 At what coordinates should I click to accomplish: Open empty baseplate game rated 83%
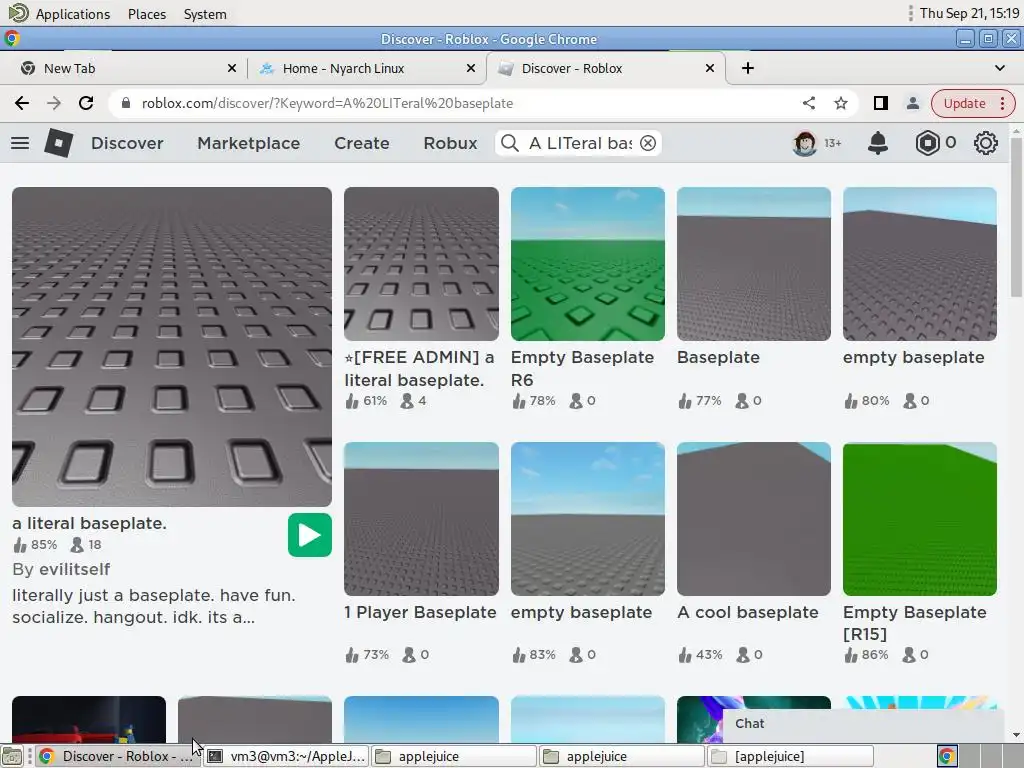[588, 519]
